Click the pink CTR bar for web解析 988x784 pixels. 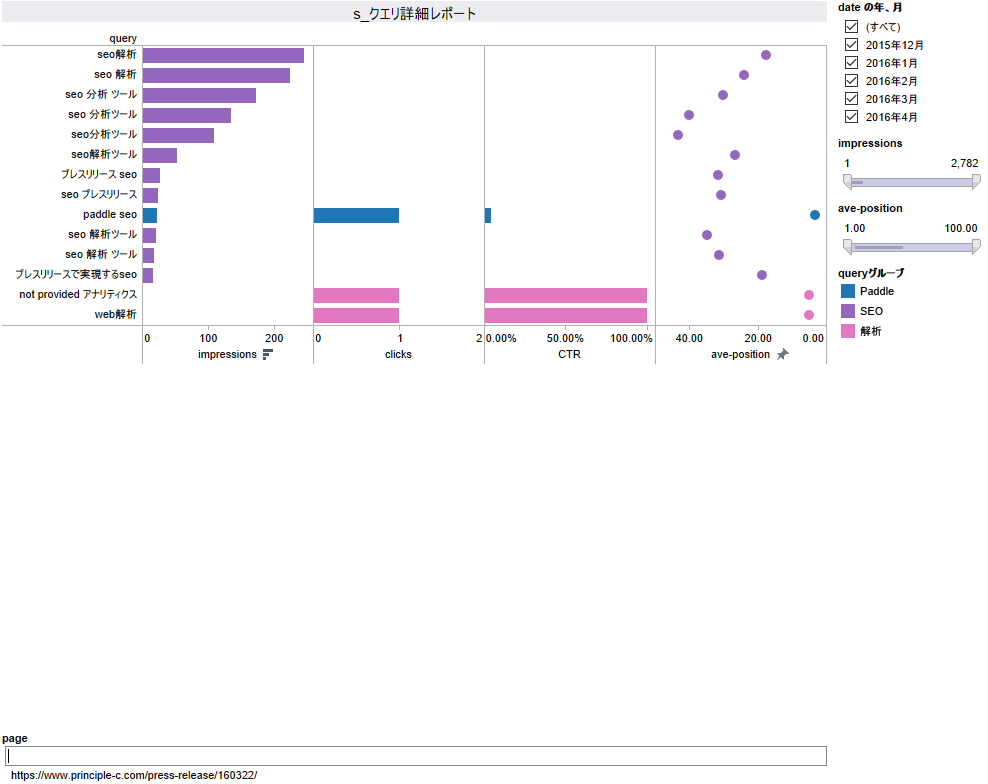(x=565, y=315)
